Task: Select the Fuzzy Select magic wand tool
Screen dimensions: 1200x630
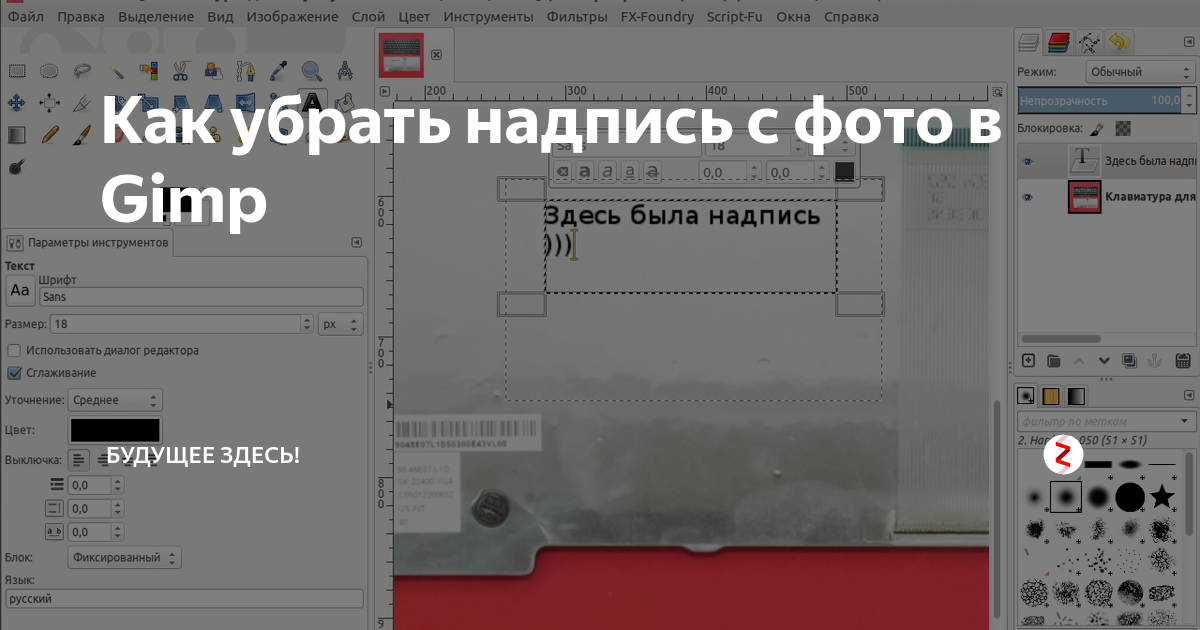Action: coord(115,71)
